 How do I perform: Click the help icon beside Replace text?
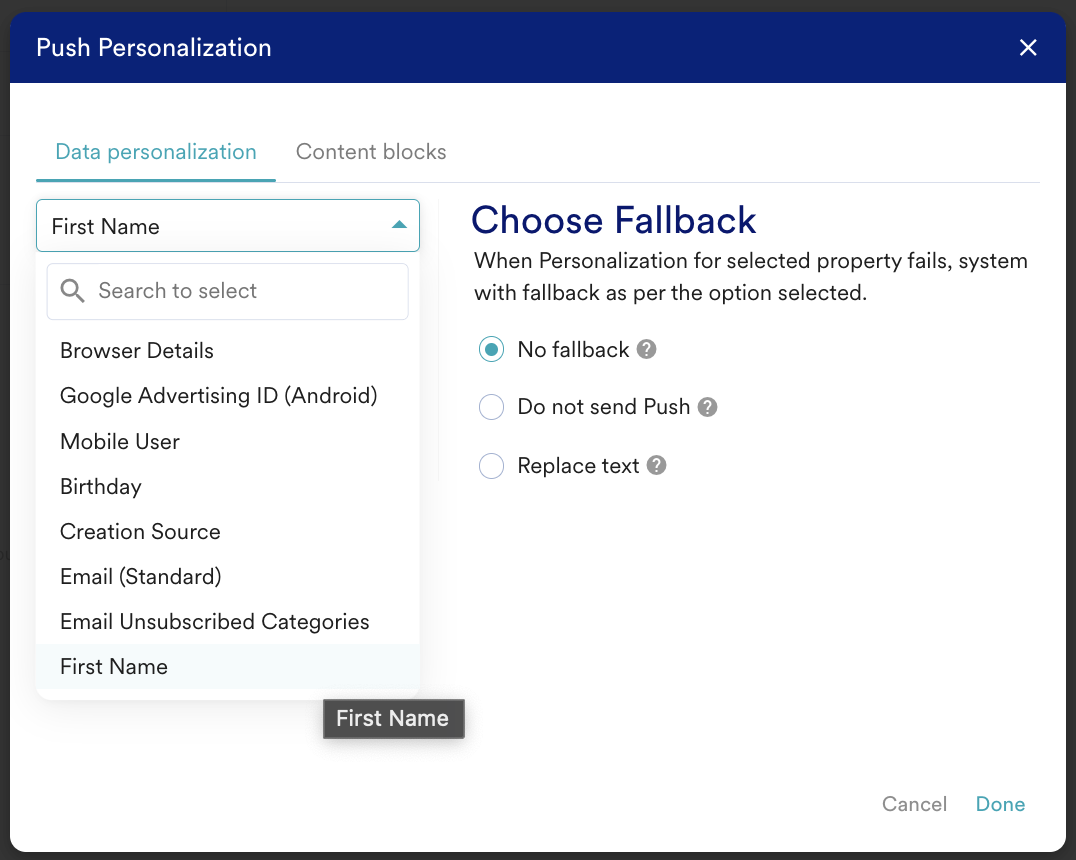click(x=656, y=465)
